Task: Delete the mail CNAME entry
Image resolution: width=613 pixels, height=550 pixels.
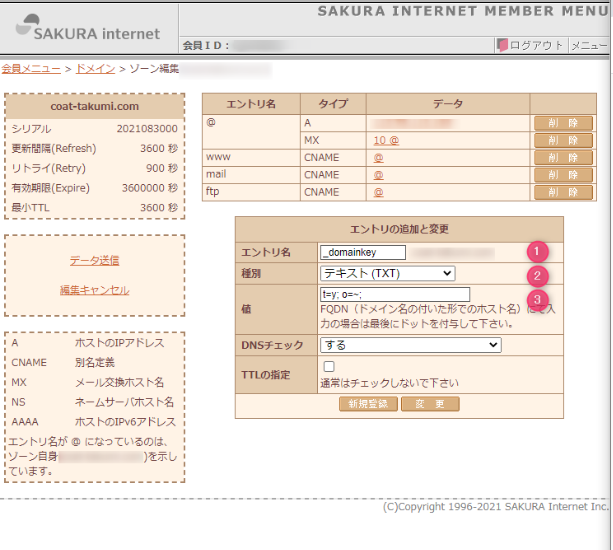Action: point(563,175)
